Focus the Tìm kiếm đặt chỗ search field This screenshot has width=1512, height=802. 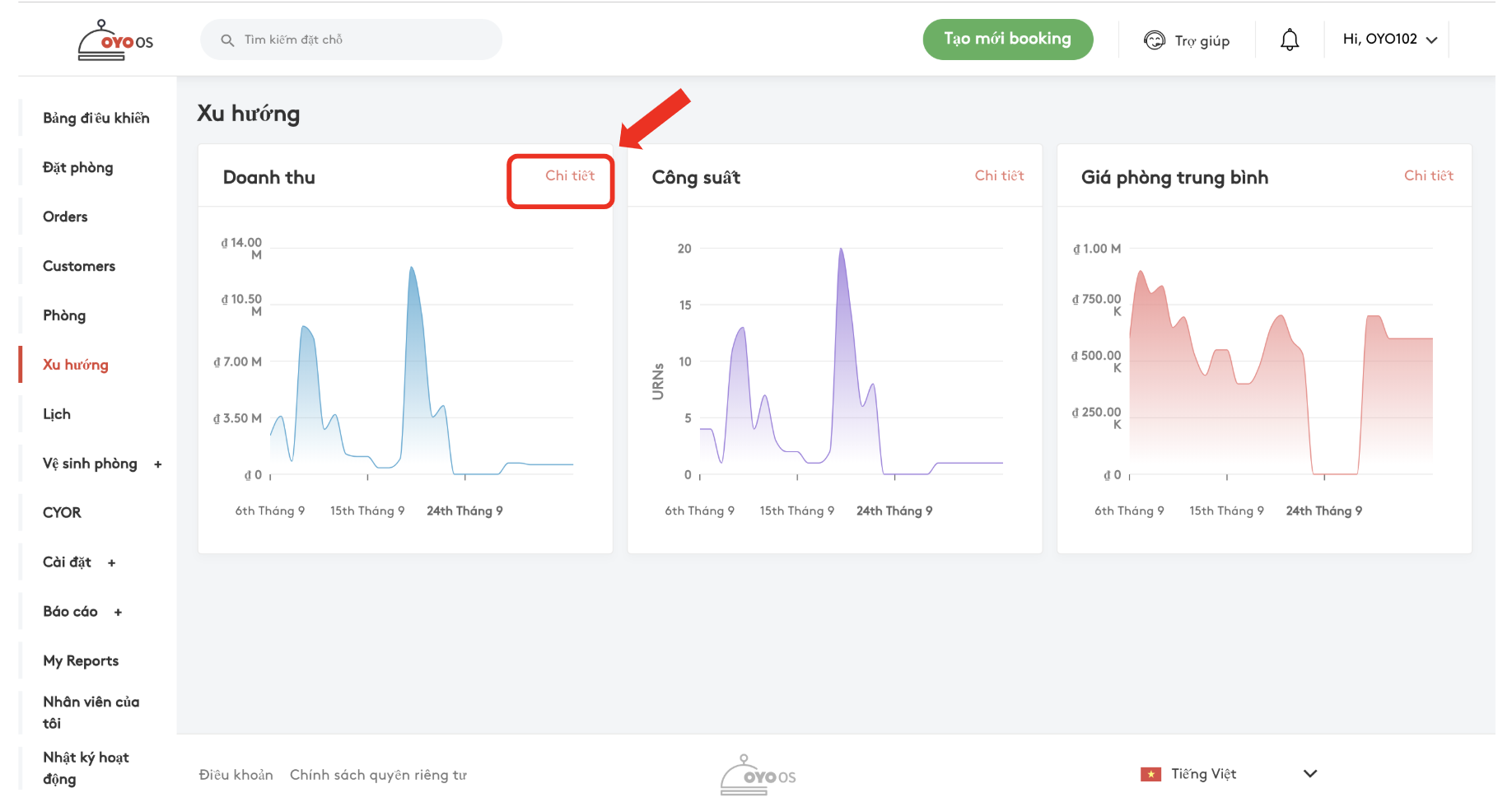[x=351, y=40]
